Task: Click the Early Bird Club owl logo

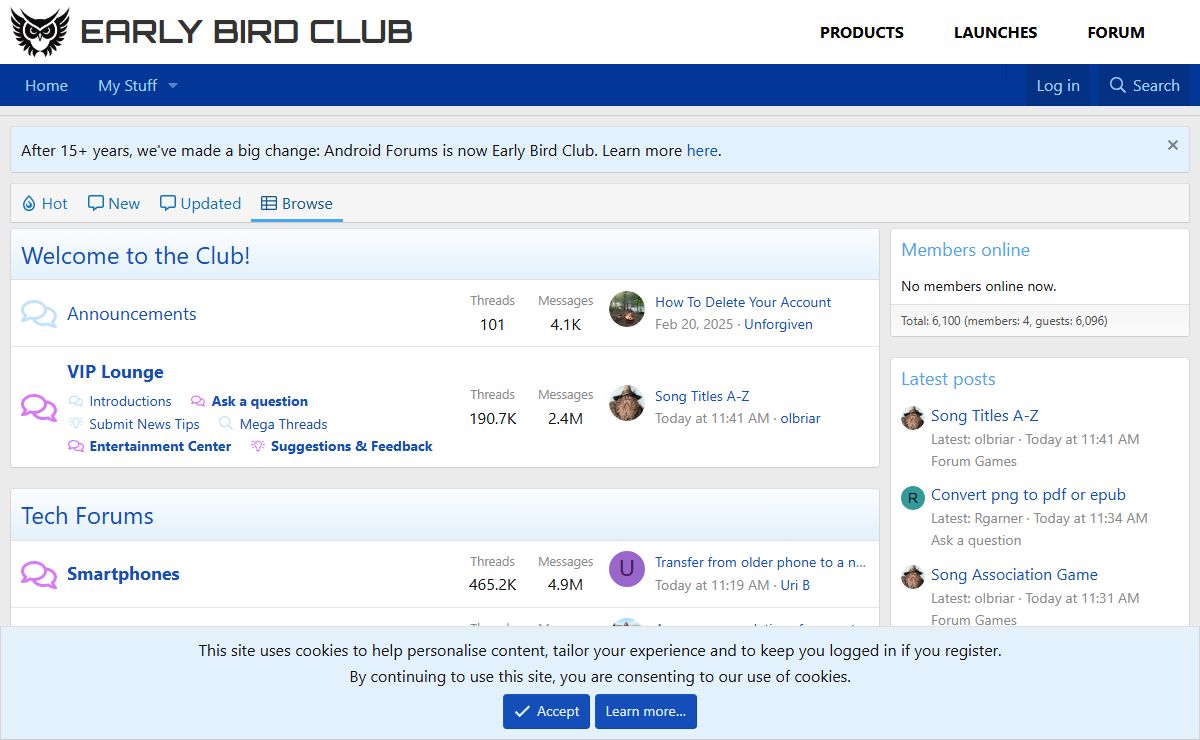Action: coord(40,32)
